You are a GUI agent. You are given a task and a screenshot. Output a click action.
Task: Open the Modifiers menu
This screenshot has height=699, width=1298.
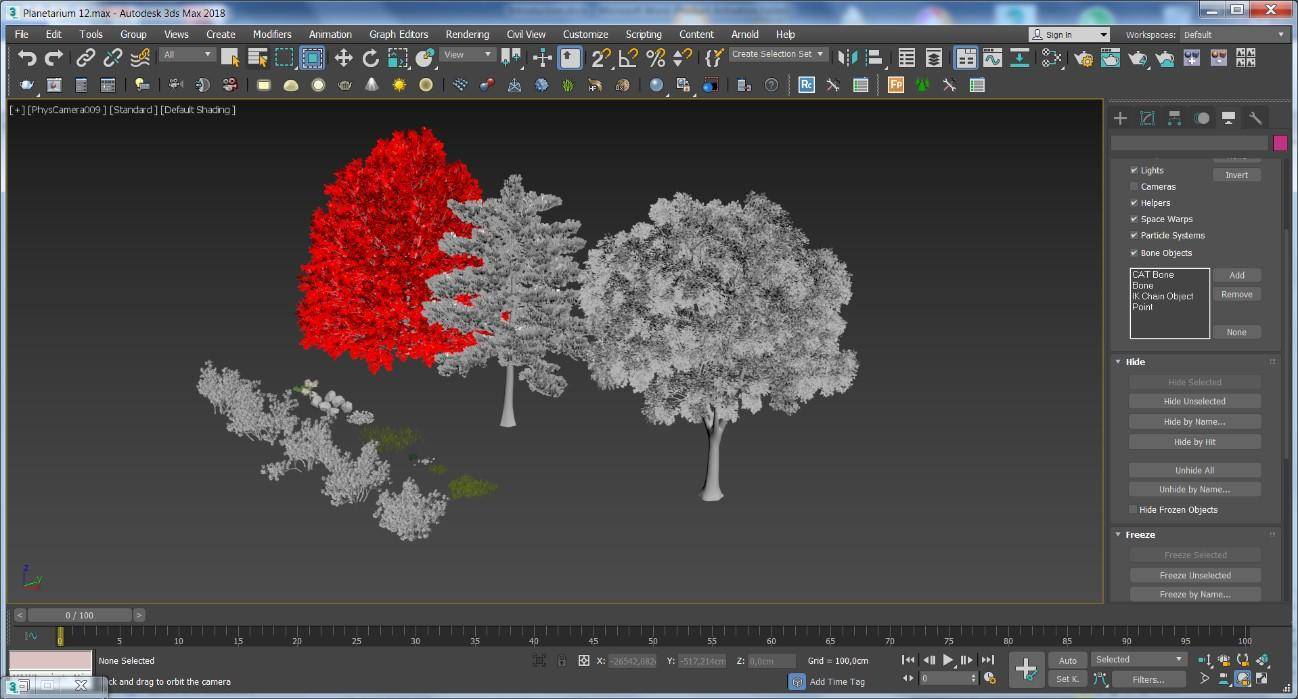tap(272, 34)
